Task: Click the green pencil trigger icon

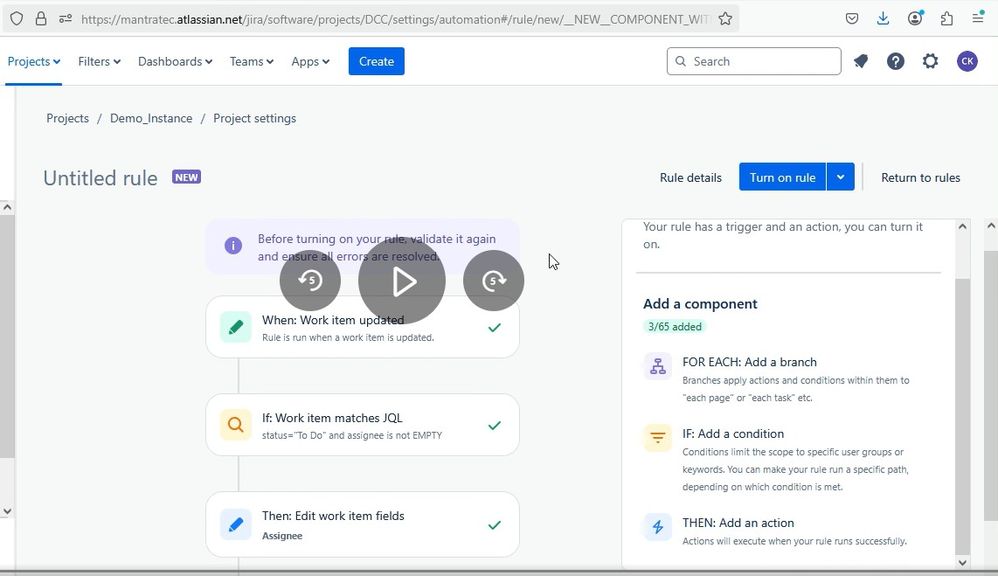Action: [235, 327]
